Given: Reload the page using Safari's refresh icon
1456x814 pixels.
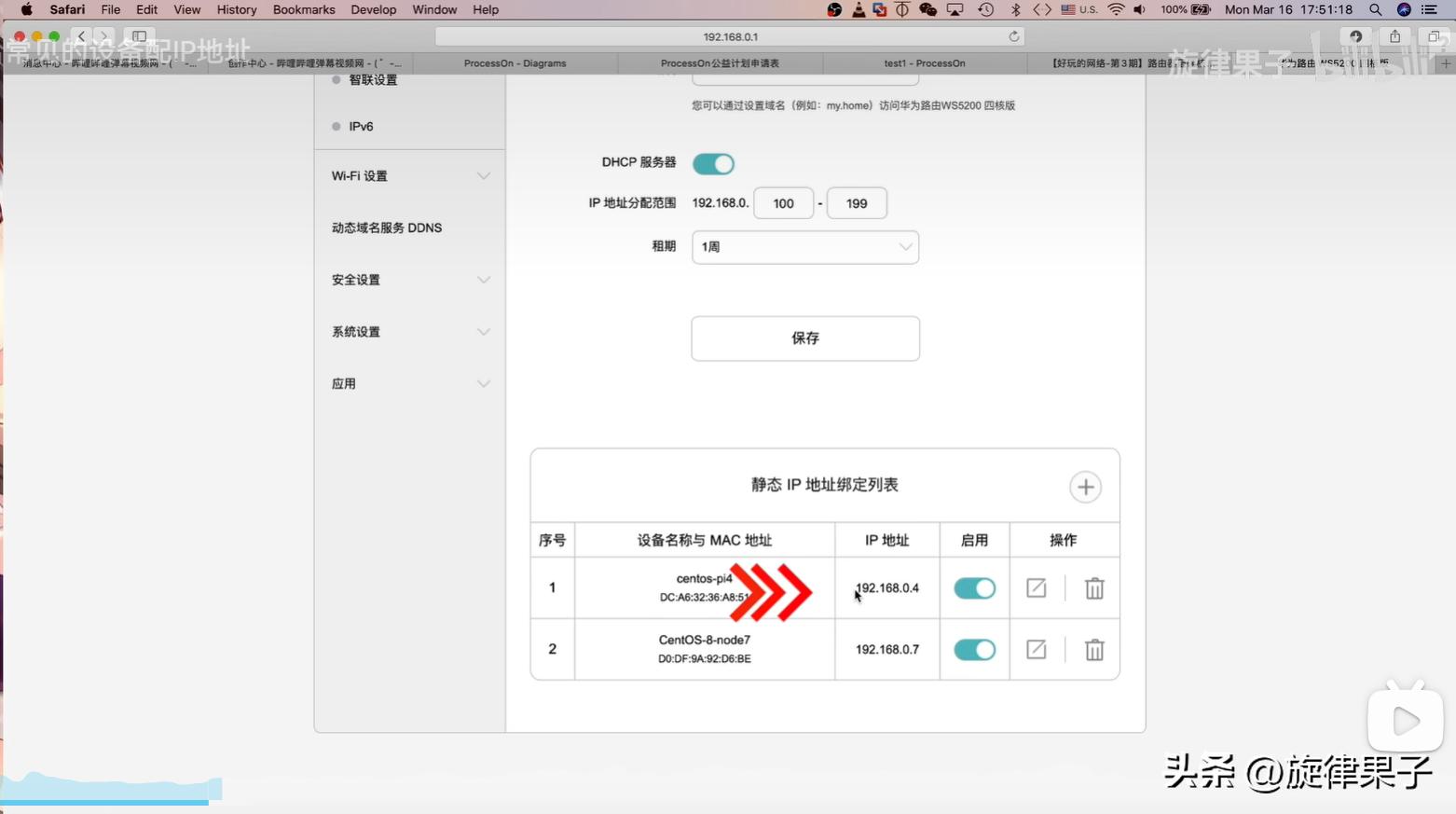Looking at the screenshot, I should point(1013,36).
